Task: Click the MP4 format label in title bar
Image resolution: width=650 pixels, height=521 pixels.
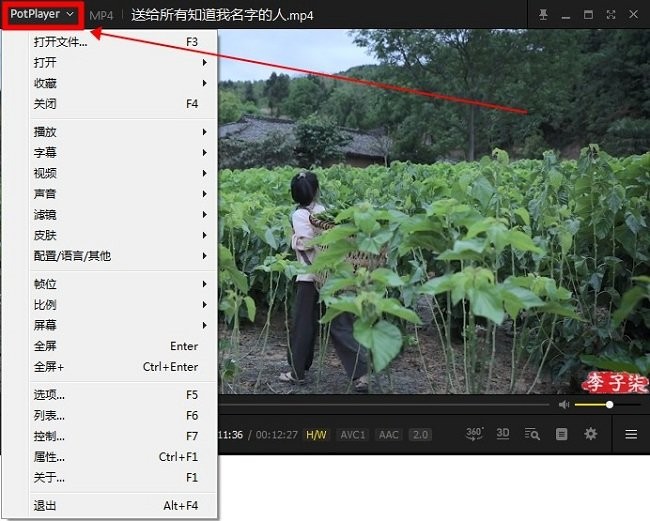Action: (x=101, y=16)
